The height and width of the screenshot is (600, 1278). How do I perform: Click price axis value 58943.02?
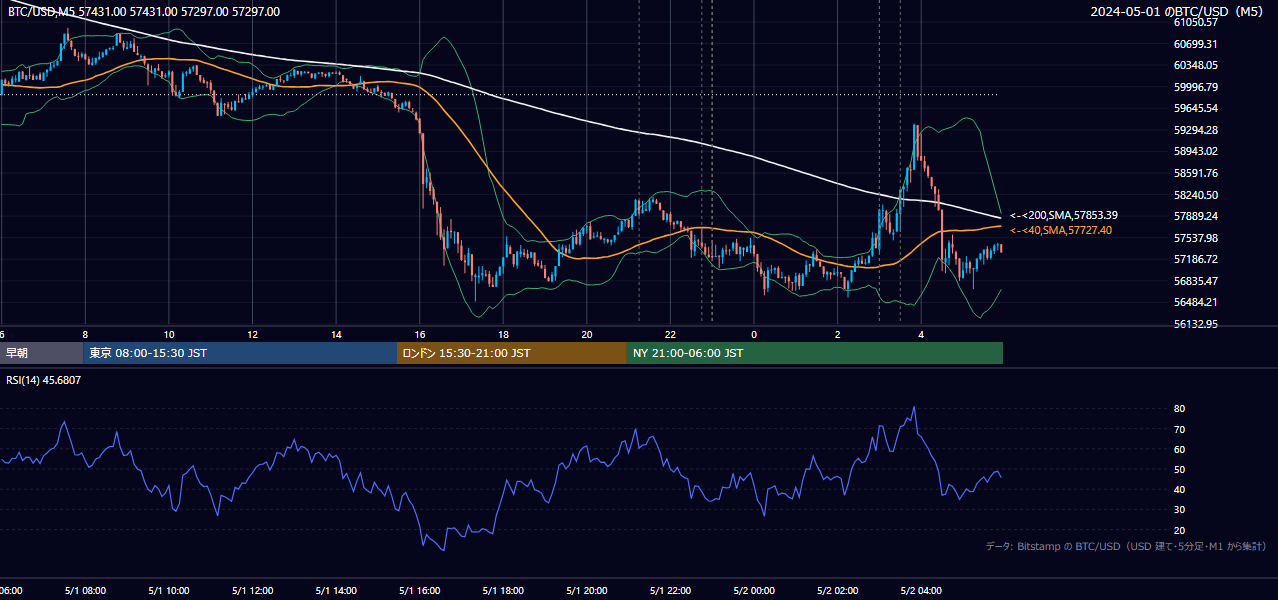pyautogui.click(x=1196, y=151)
